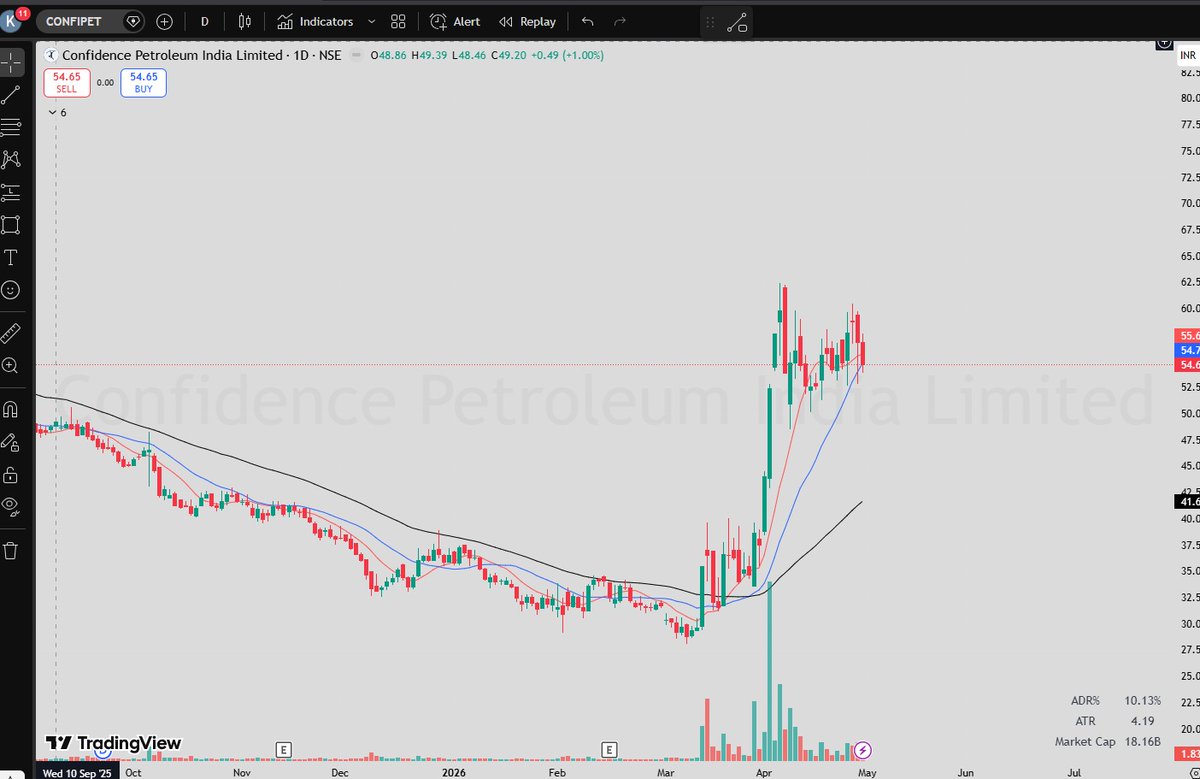This screenshot has width=1200, height=779.
Task: Select the ruler measure tool
Action: click(x=11, y=333)
